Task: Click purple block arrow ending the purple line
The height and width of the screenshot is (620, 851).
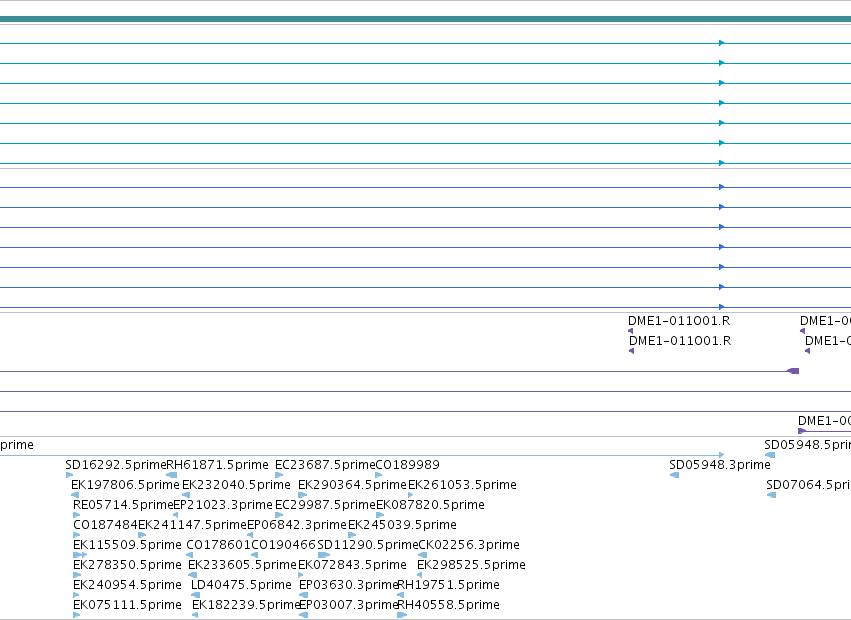Action: point(793,371)
